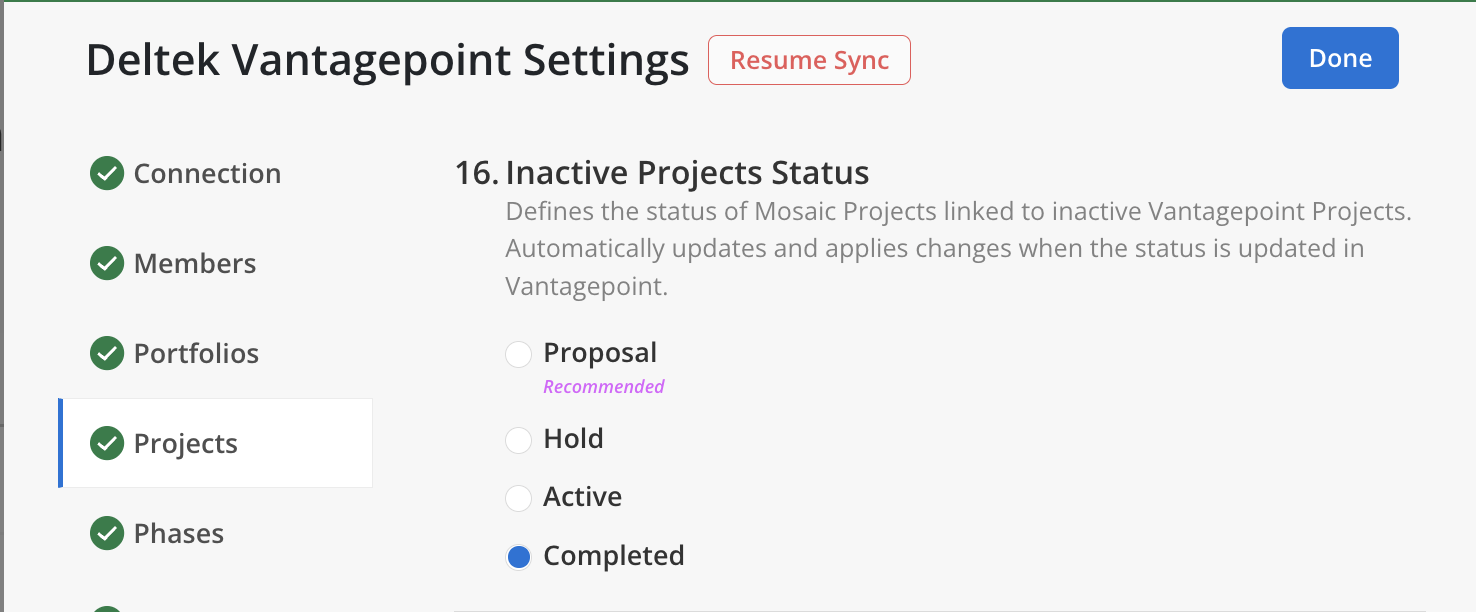
Task: Click the green checkmark icon beside Portfolios
Action: 107,353
